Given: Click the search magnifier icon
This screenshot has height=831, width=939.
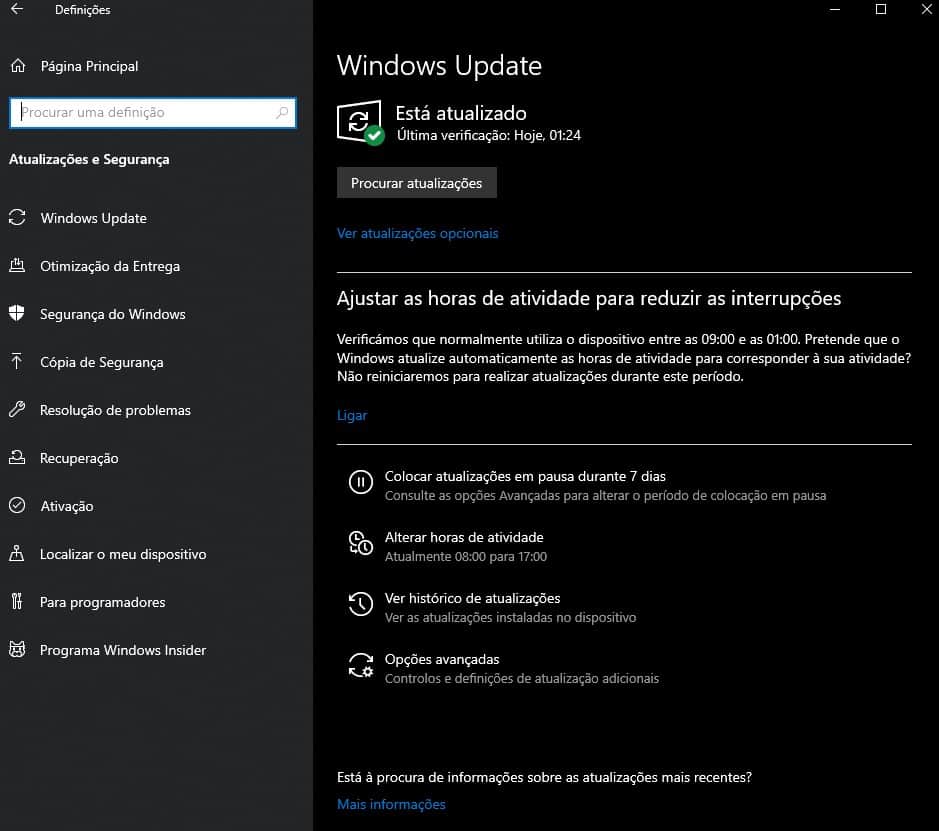Looking at the screenshot, I should [x=282, y=113].
